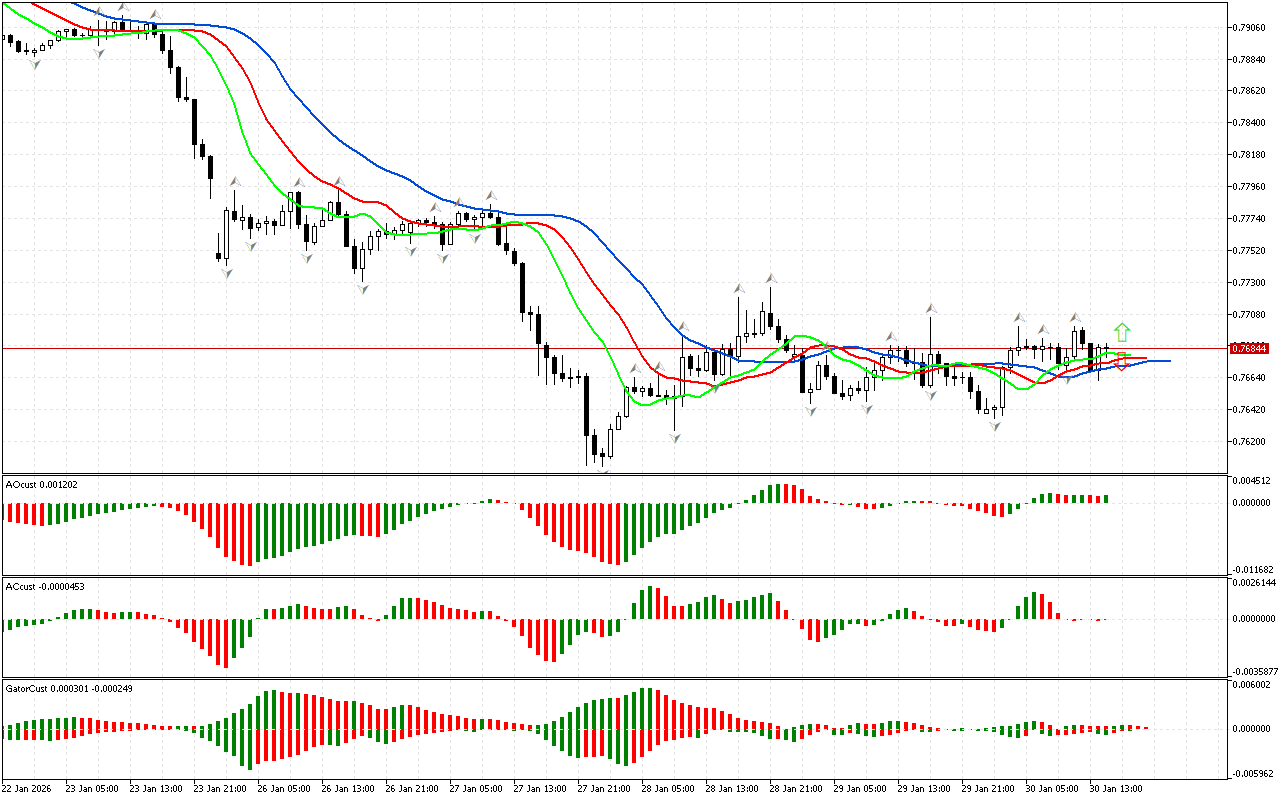Click the 0.006002 value on the GatorCust scale

click(x=1254, y=685)
